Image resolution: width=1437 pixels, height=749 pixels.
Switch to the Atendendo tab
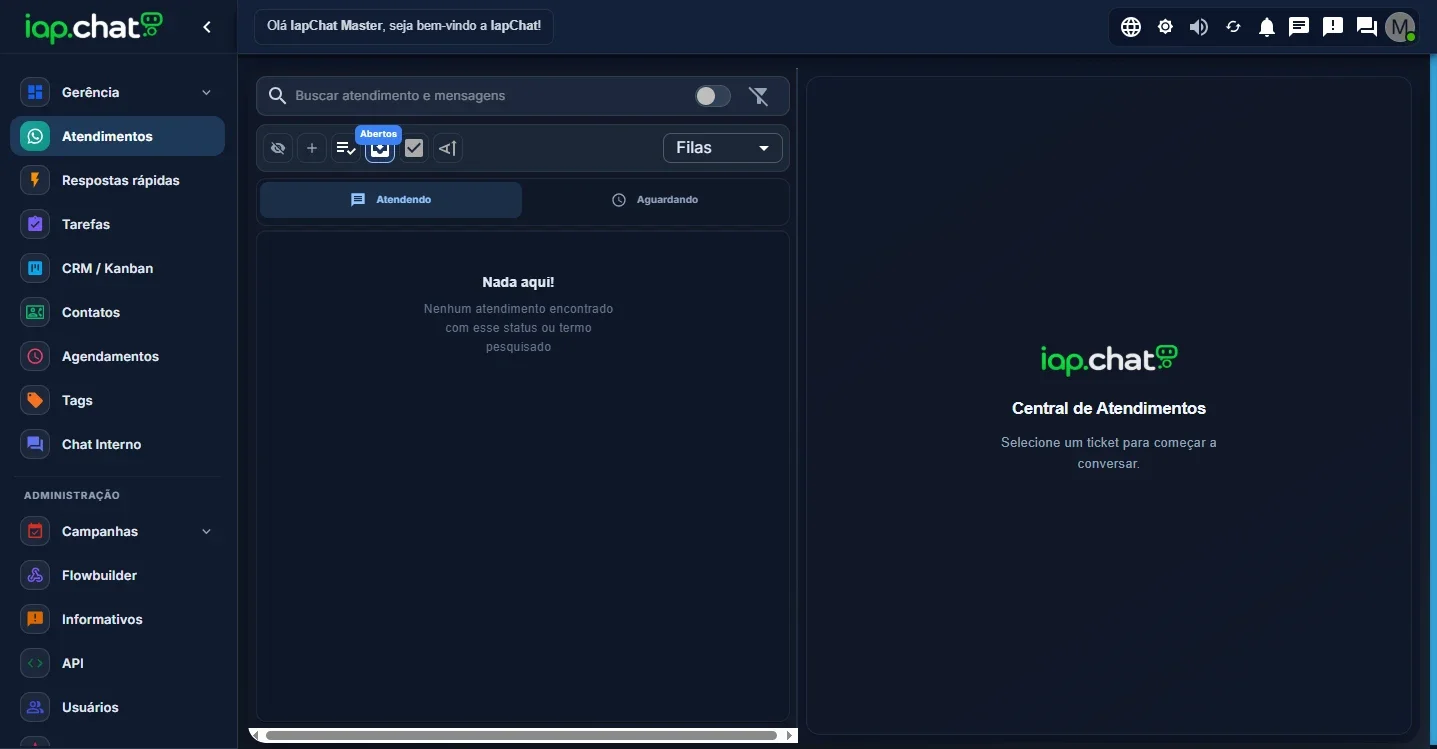[x=391, y=200]
